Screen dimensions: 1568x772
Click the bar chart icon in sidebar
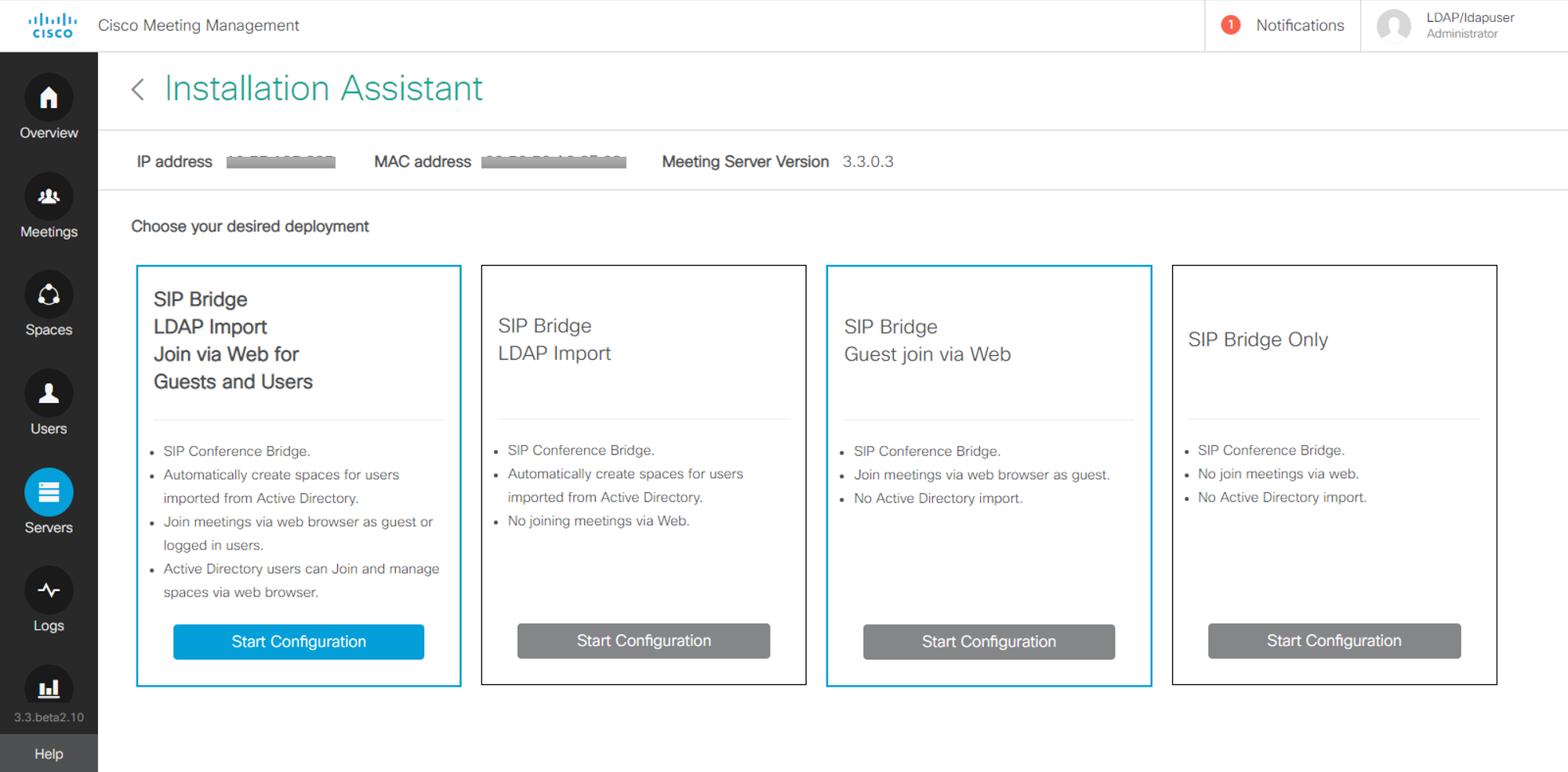click(49, 688)
